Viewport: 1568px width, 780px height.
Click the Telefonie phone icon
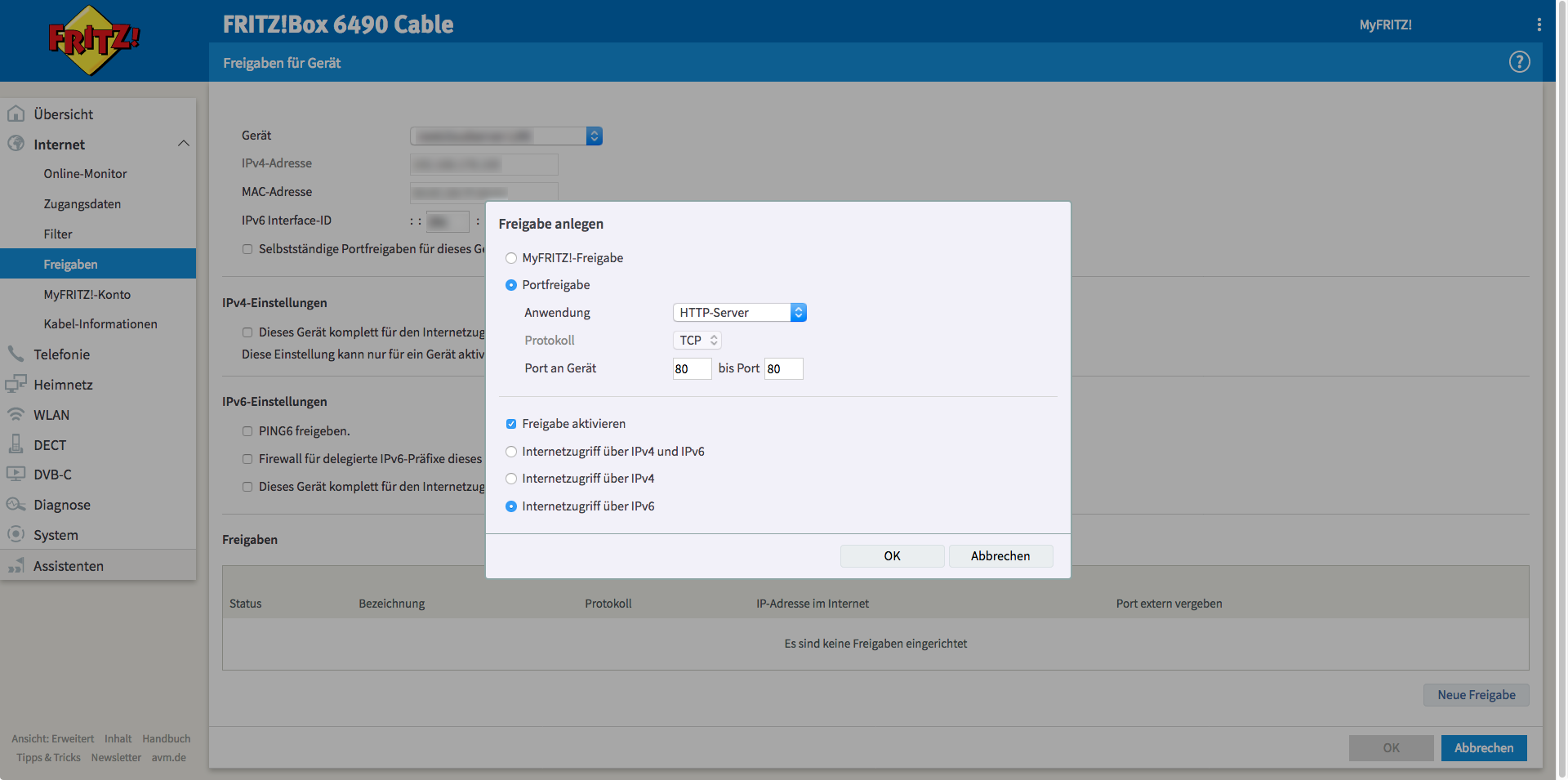[16, 354]
